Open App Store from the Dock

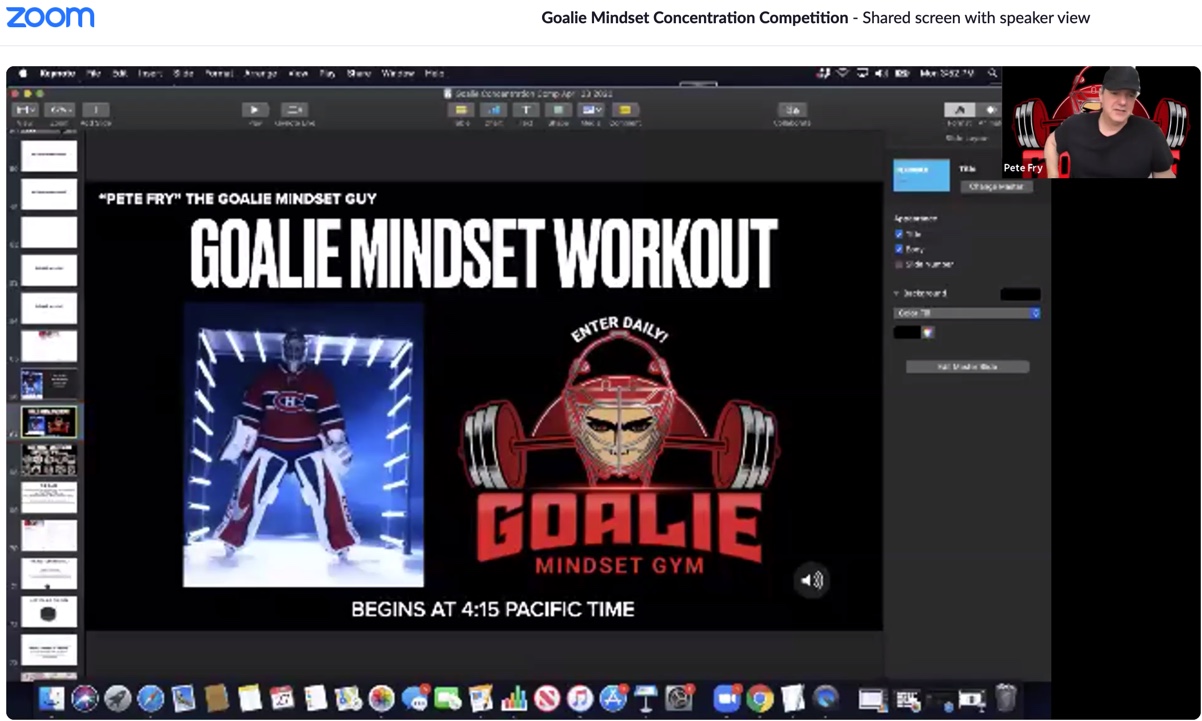point(613,698)
